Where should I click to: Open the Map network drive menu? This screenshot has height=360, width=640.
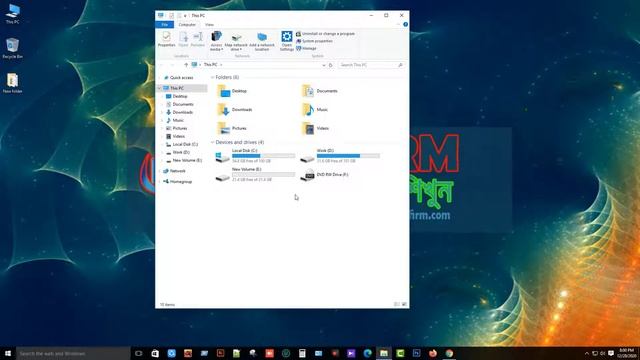click(236, 41)
